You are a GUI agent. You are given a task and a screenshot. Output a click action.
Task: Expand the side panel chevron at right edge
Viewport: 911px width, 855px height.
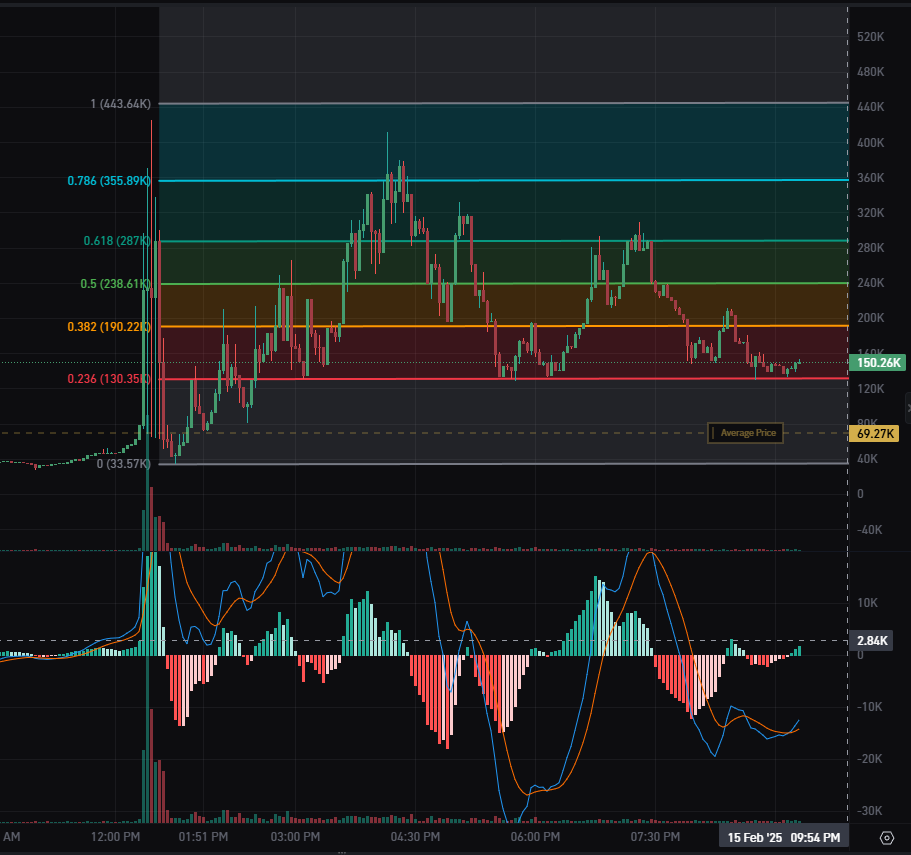click(x=908, y=408)
